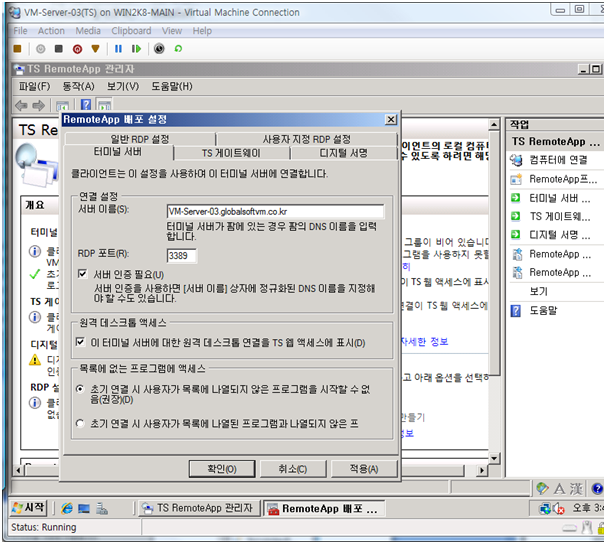Click the 시작 Start button
Image resolution: width=606 pixels, height=544 pixels.
point(28,507)
